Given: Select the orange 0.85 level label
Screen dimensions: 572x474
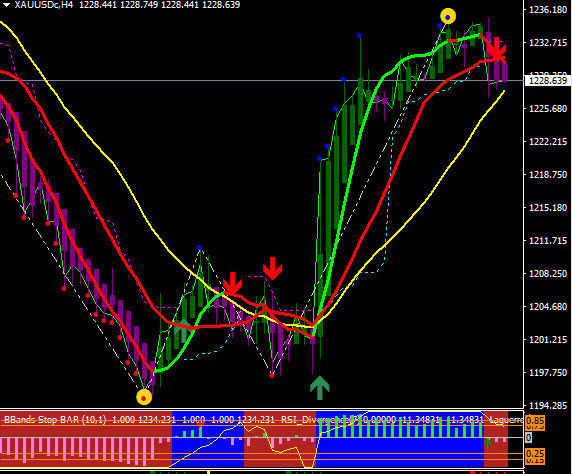Looking at the screenshot, I should [535, 420].
